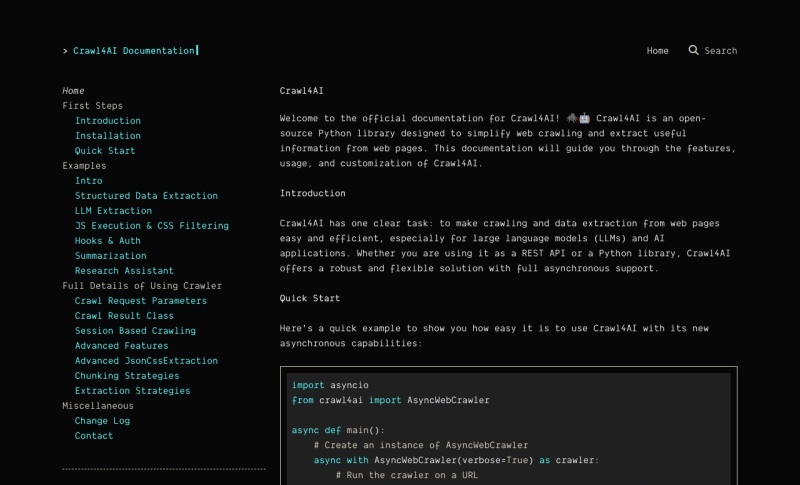Open Structured Data Extraction link
The image size is (800, 485).
tap(146, 196)
